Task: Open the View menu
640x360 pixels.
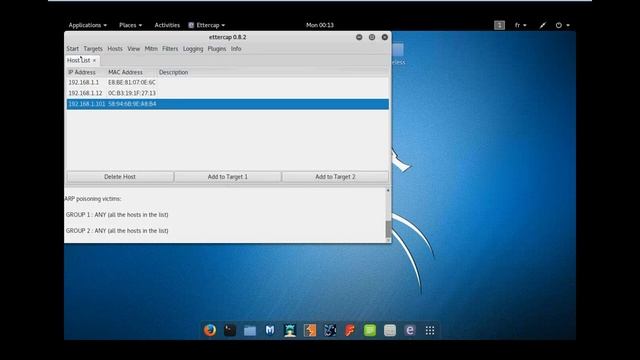Action: [x=133, y=49]
